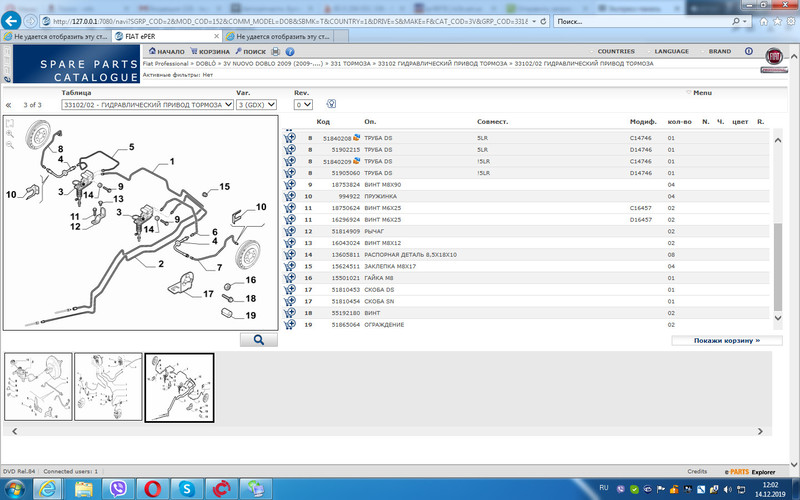Open the Rev. dropdown
Screen dimensions: 800x500
tap(303, 105)
